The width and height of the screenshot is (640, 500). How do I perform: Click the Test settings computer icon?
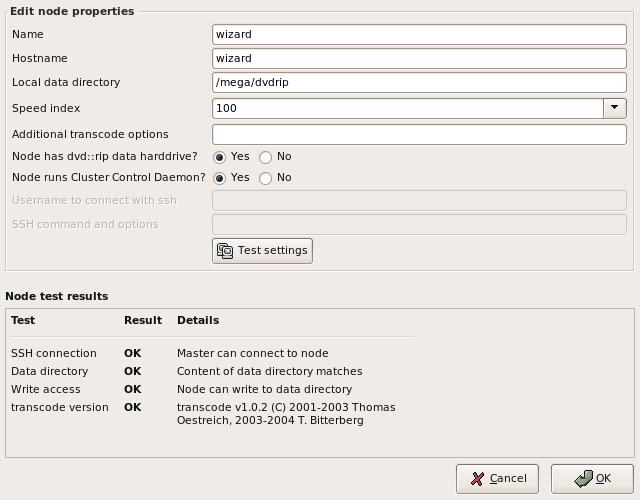click(225, 251)
